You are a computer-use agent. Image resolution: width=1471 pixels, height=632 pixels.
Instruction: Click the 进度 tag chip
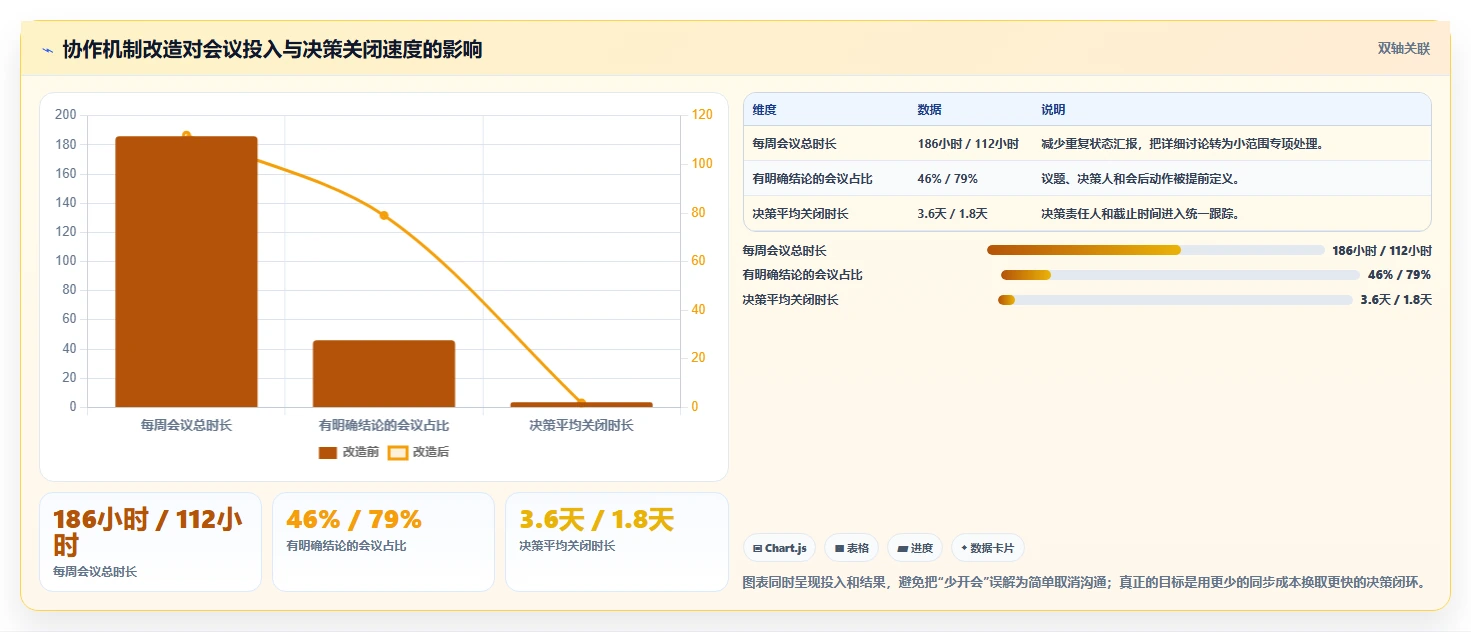915,548
